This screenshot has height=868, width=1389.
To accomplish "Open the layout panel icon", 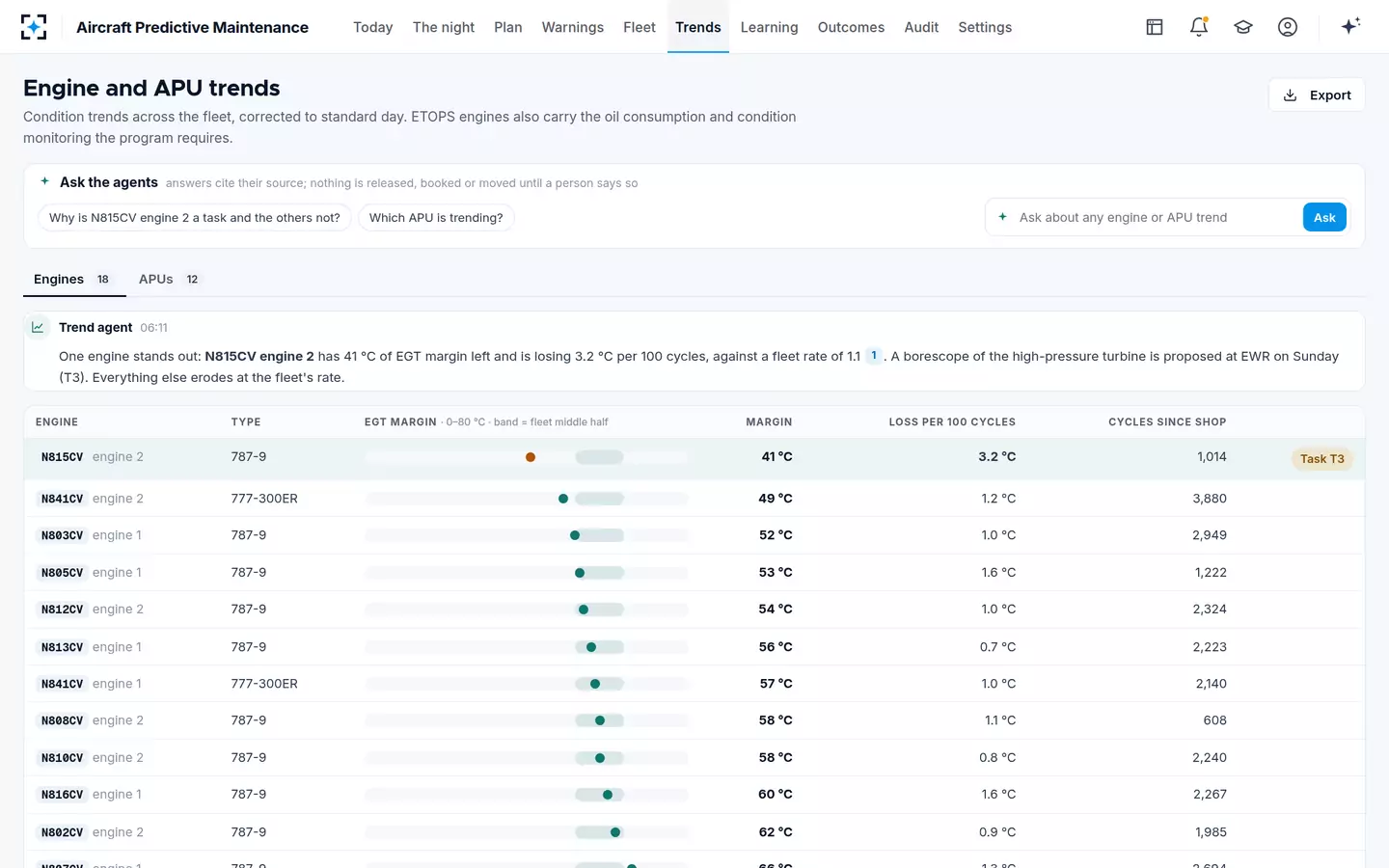I will 1155,27.
